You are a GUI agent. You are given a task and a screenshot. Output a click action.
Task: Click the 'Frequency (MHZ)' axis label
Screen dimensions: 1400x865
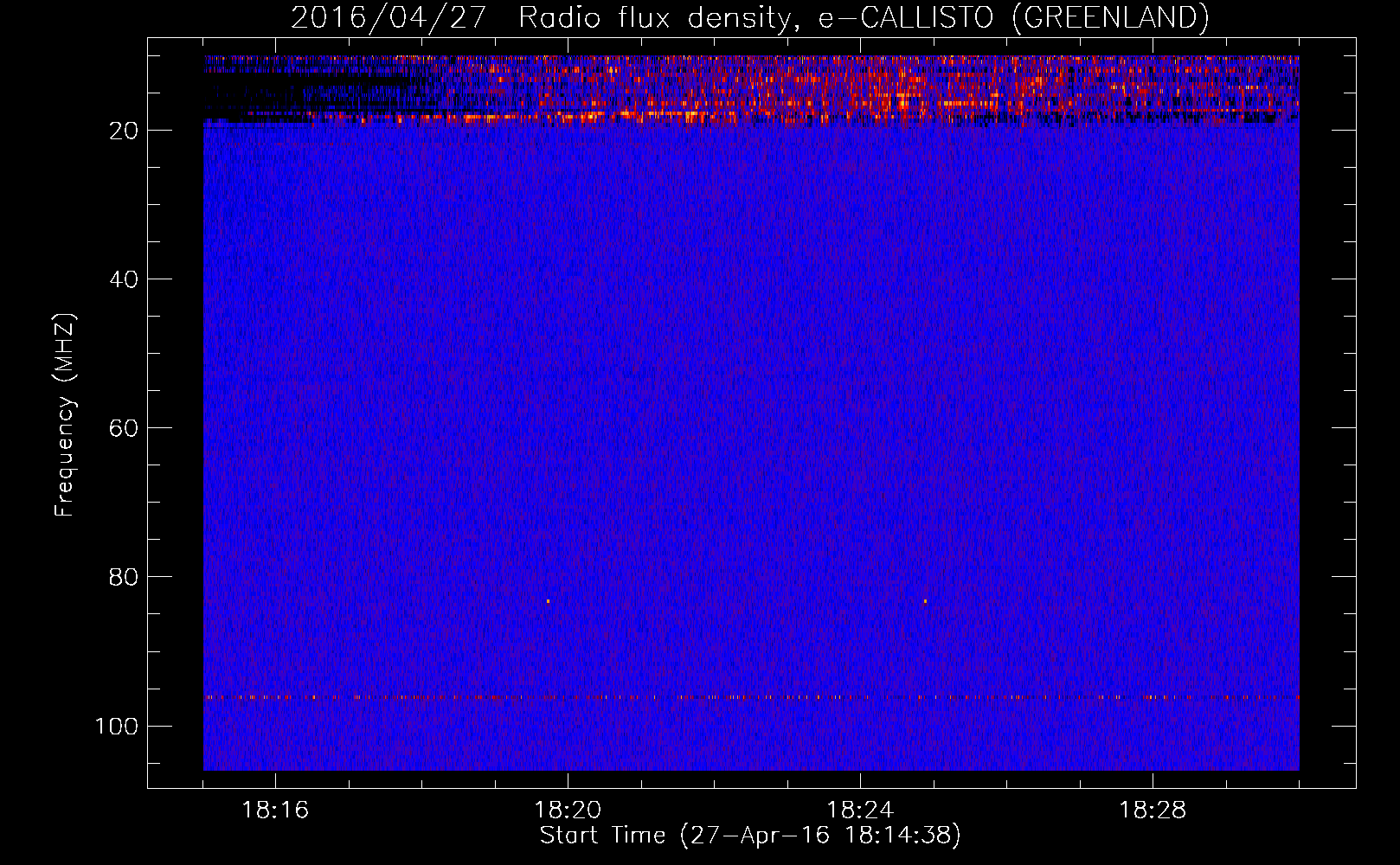(65, 415)
